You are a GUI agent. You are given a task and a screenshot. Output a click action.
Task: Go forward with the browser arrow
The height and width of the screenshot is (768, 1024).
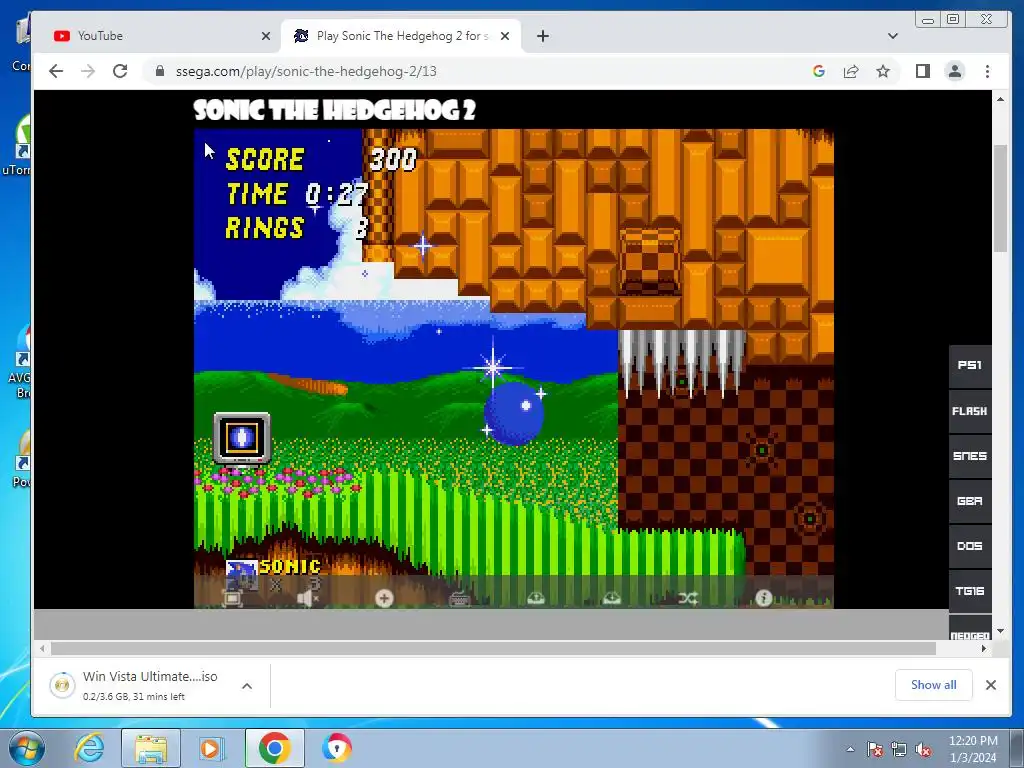[88, 71]
